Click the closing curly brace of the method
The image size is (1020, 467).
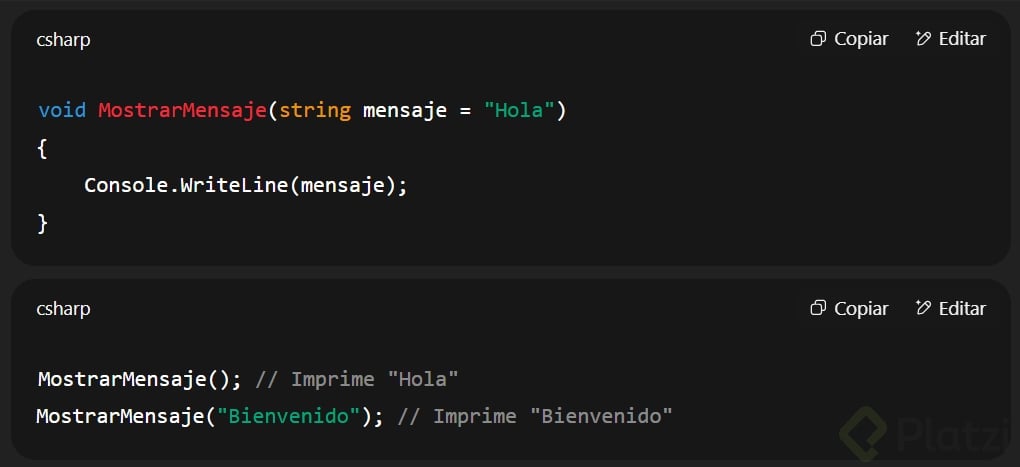43,222
